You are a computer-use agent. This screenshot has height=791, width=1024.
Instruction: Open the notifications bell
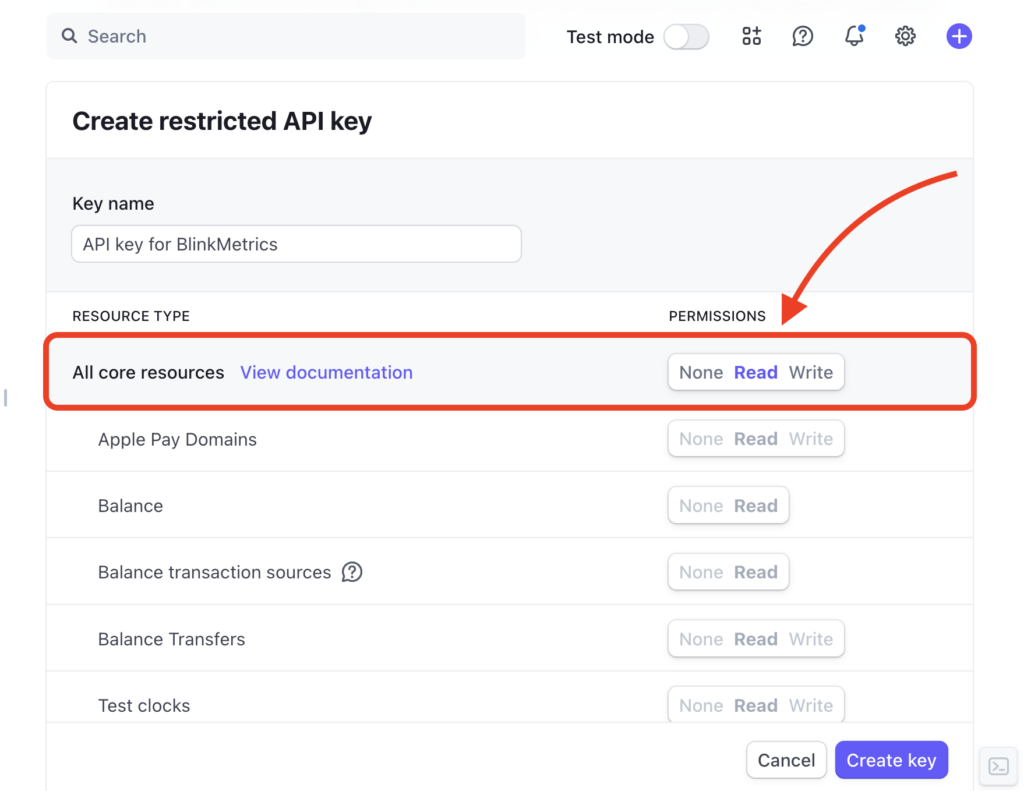pos(854,37)
